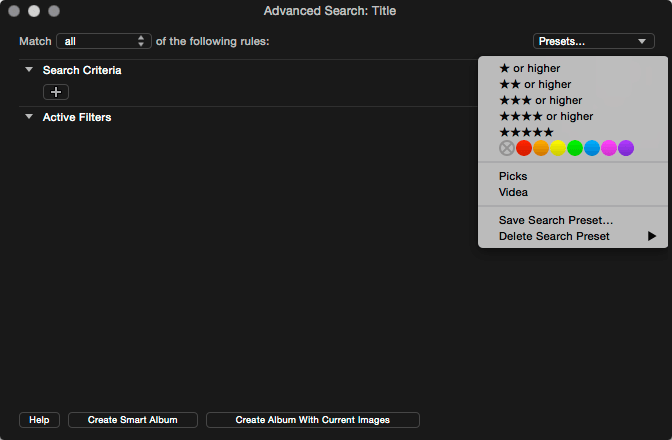Pick the yellow color label swatch
The height and width of the screenshot is (440, 672).
[x=558, y=148]
